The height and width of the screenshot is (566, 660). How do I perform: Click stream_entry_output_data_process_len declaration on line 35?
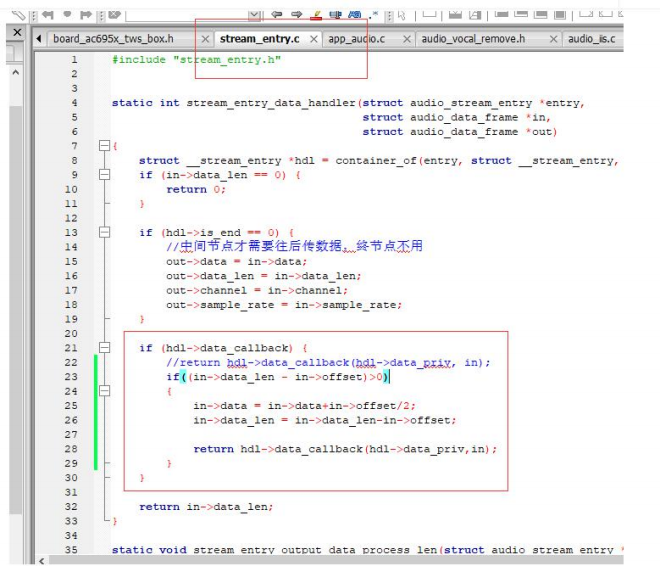[x=367, y=550]
